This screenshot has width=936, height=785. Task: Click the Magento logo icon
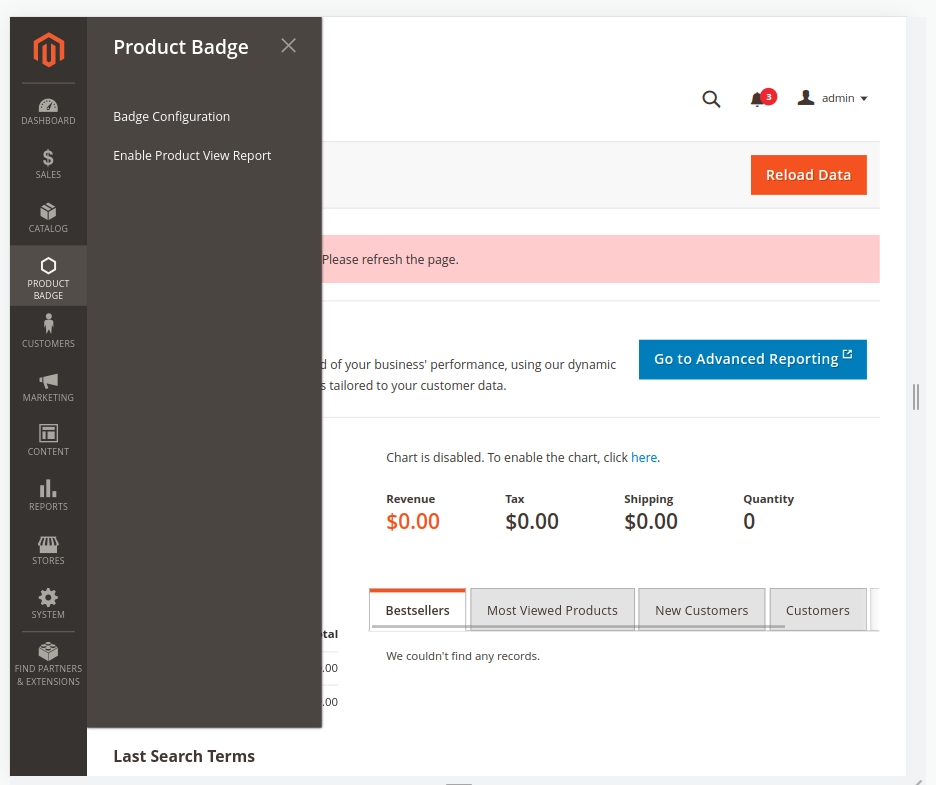pyautogui.click(x=48, y=50)
